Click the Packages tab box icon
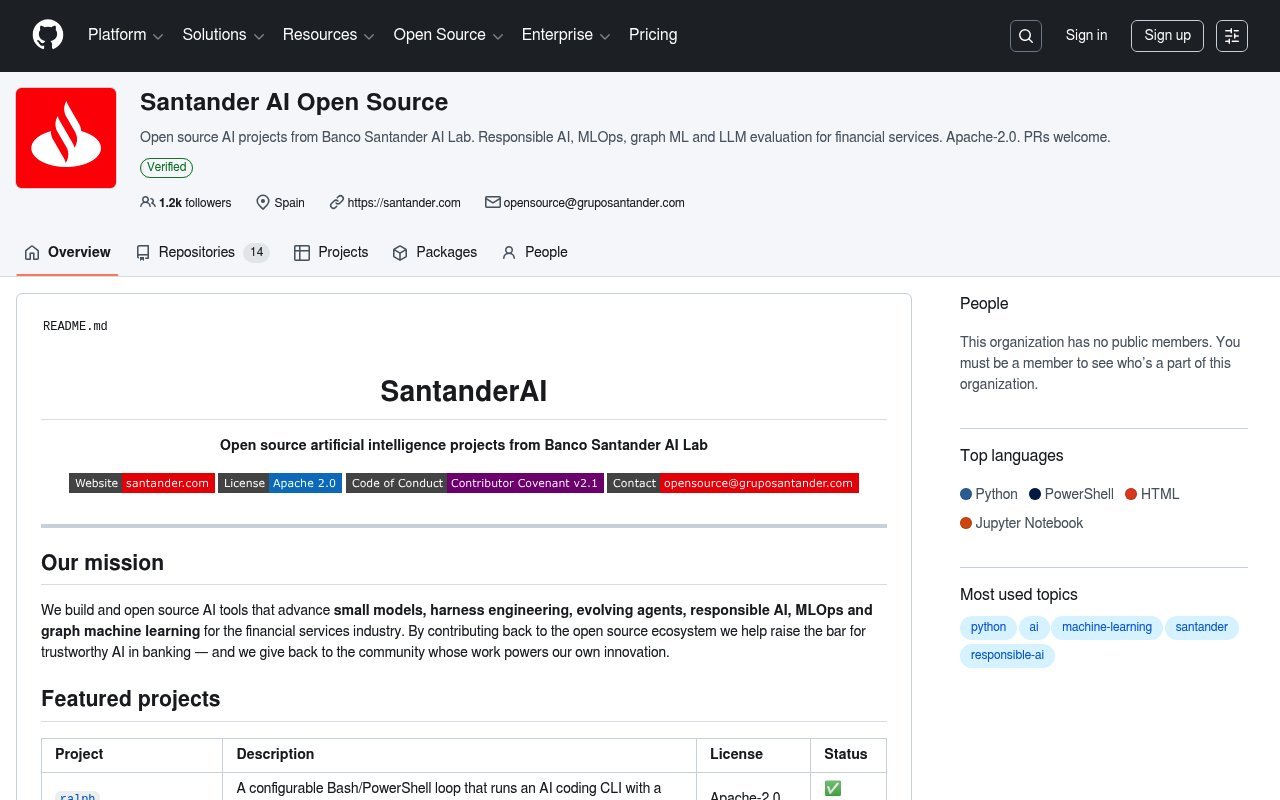This screenshot has width=1280, height=800. (400, 253)
